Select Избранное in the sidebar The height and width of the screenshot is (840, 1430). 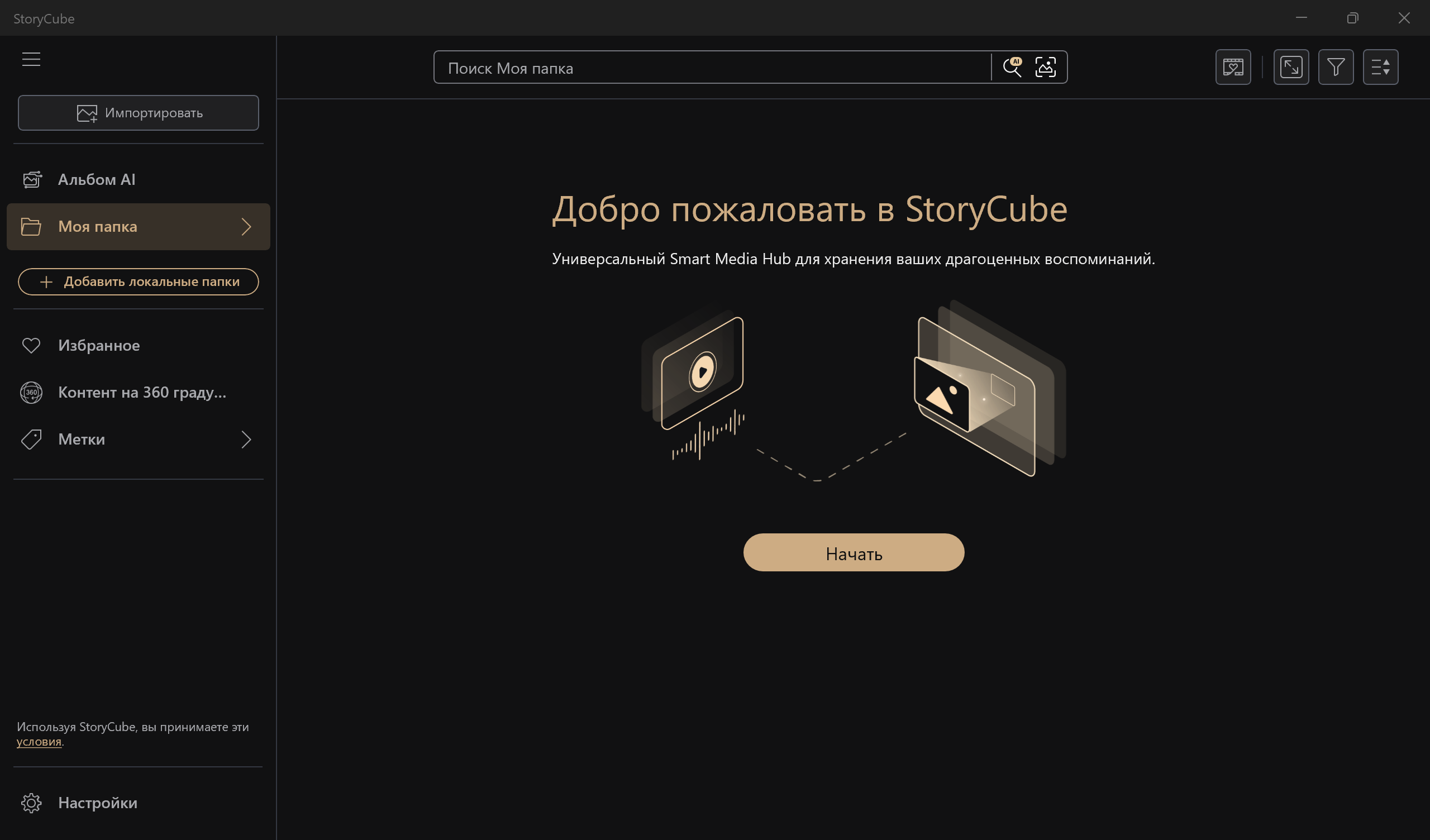(x=99, y=345)
